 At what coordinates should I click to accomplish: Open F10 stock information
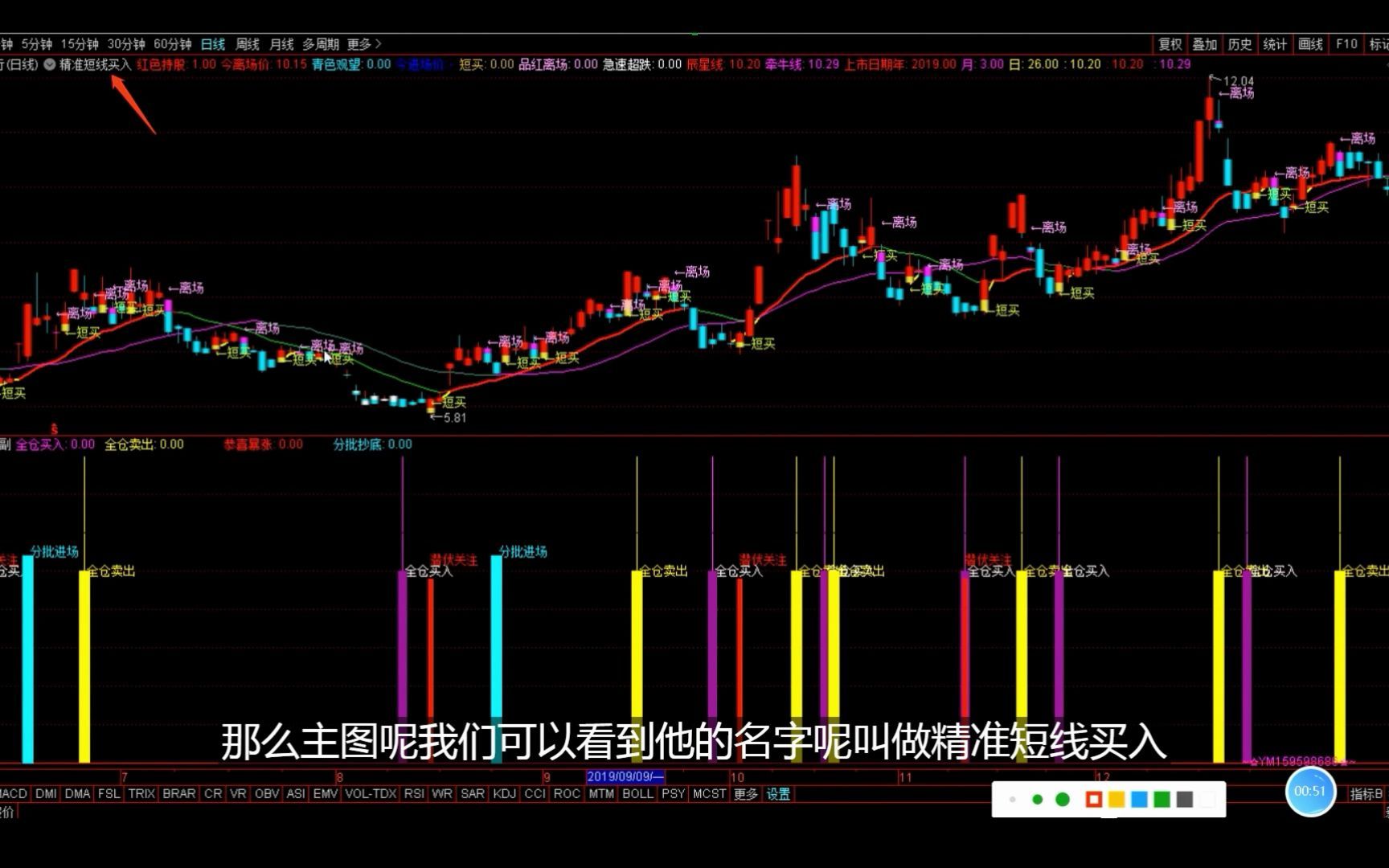pyautogui.click(x=1346, y=44)
